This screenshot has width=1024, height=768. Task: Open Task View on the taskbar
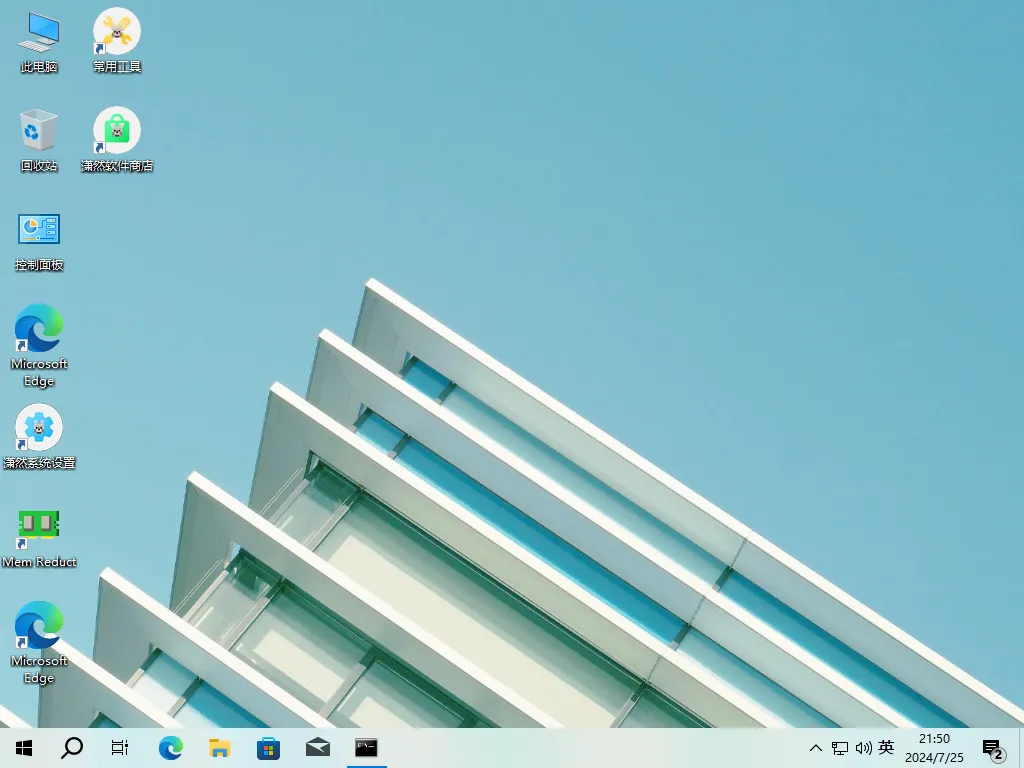[x=120, y=747]
